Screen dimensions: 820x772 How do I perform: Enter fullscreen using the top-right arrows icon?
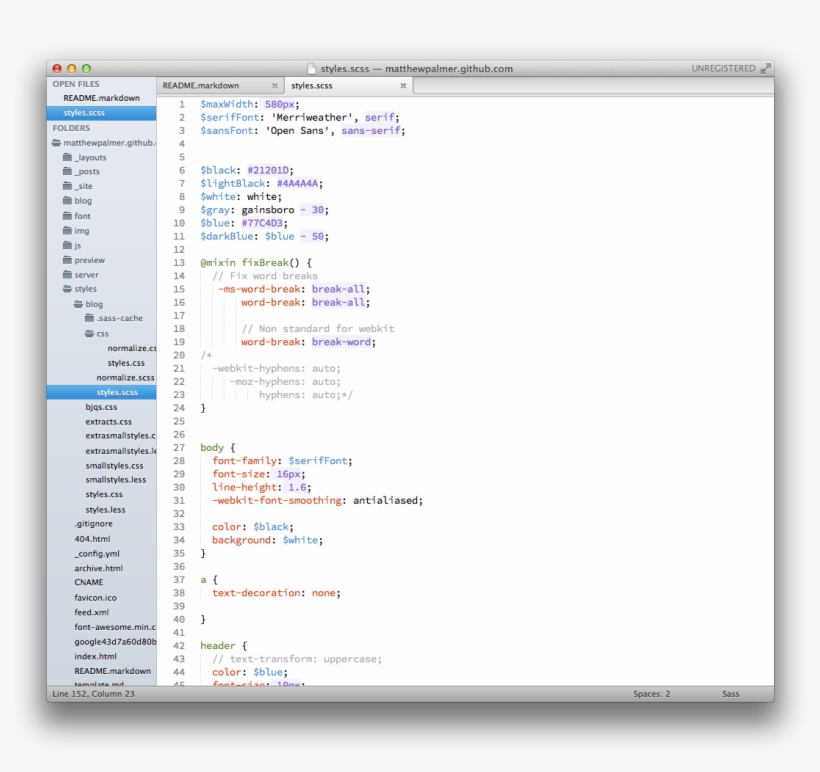point(765,69)
